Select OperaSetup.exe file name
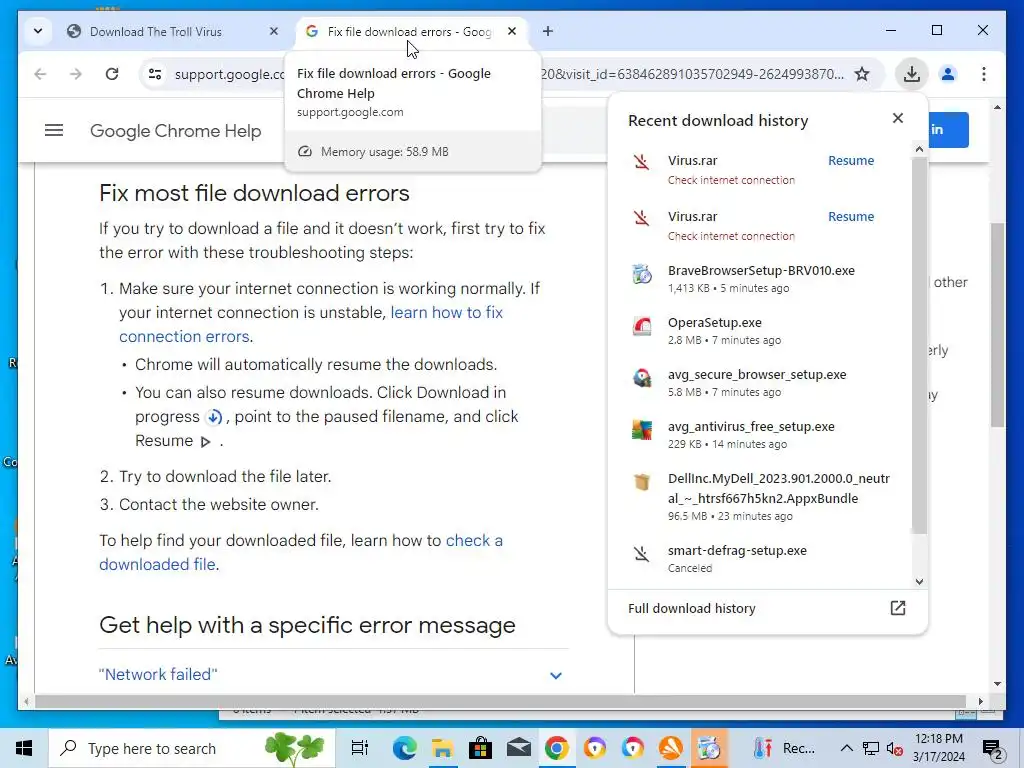 pyautogui.click(x=714, y=323)
